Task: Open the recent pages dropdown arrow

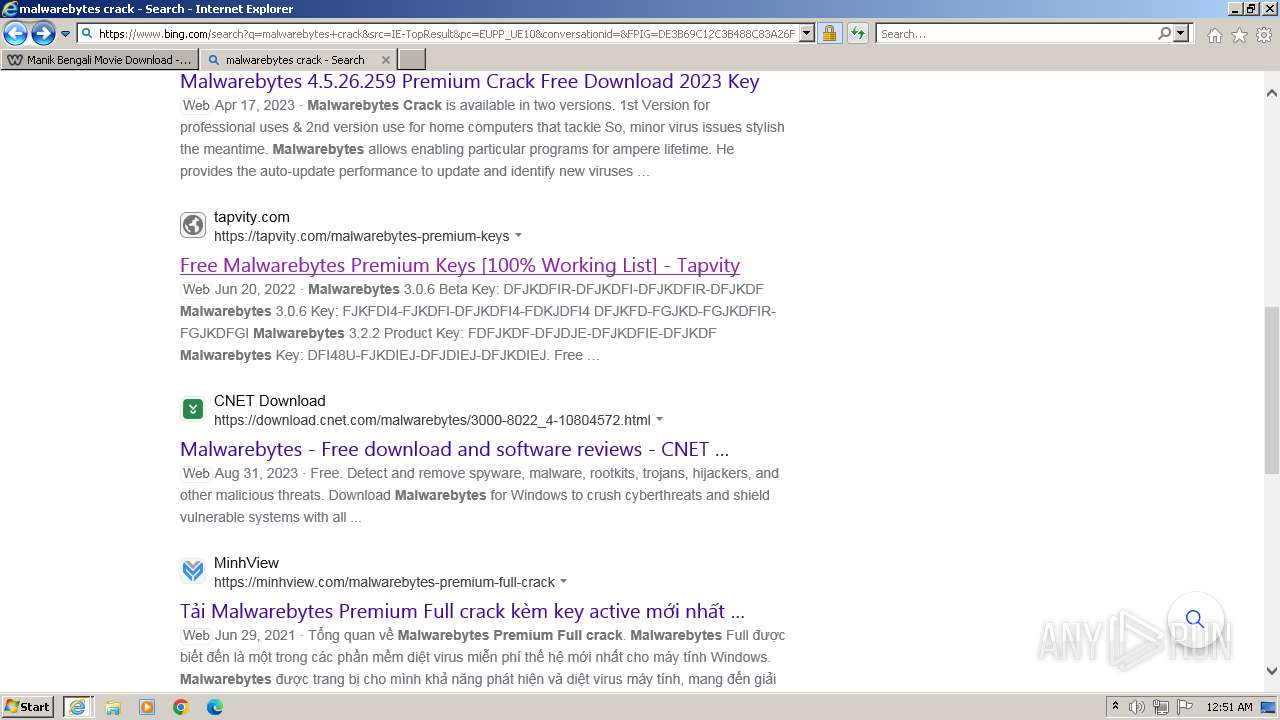Action: tap(65, 34)
